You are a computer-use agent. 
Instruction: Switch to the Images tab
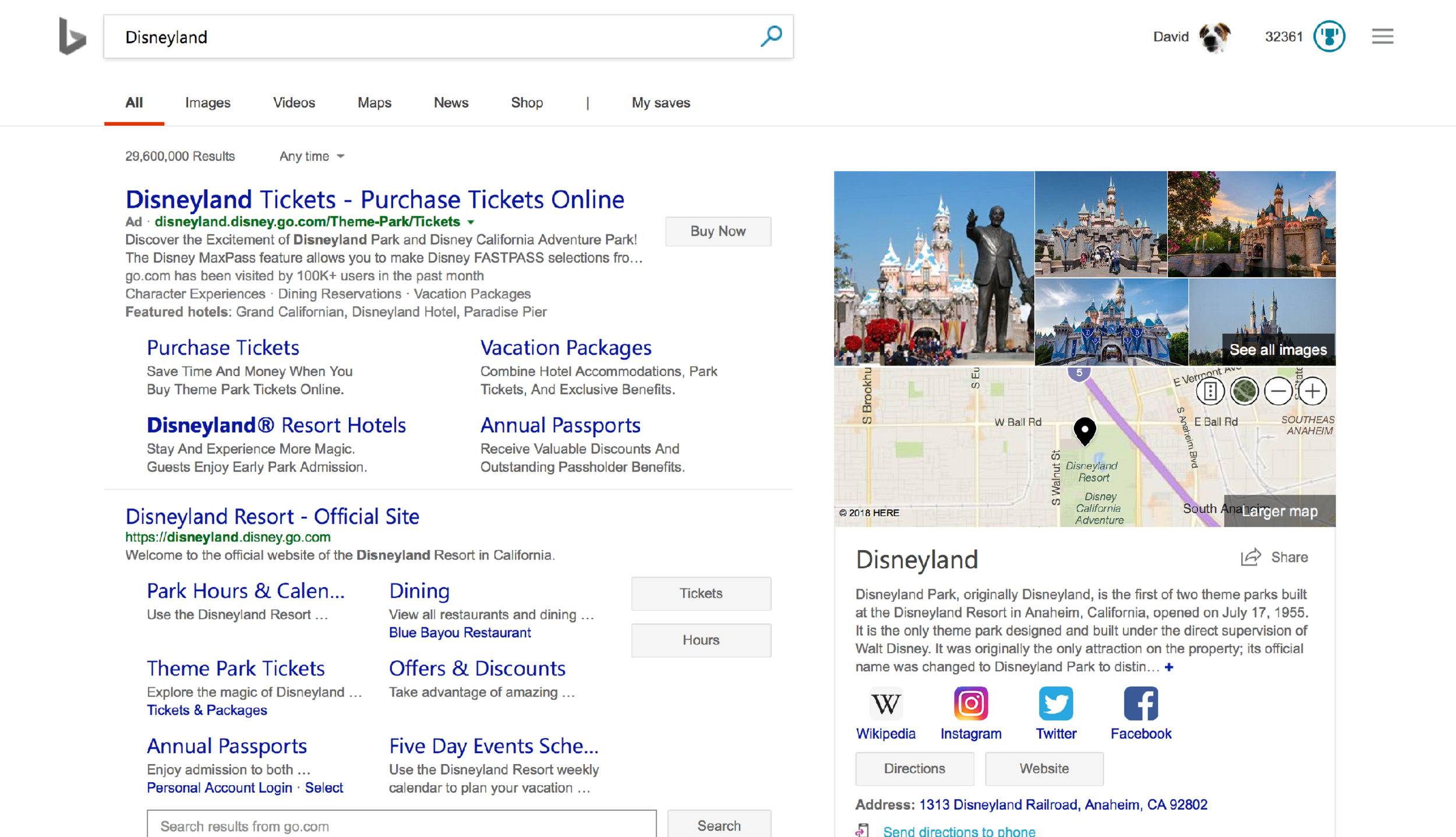coord(207,102)
